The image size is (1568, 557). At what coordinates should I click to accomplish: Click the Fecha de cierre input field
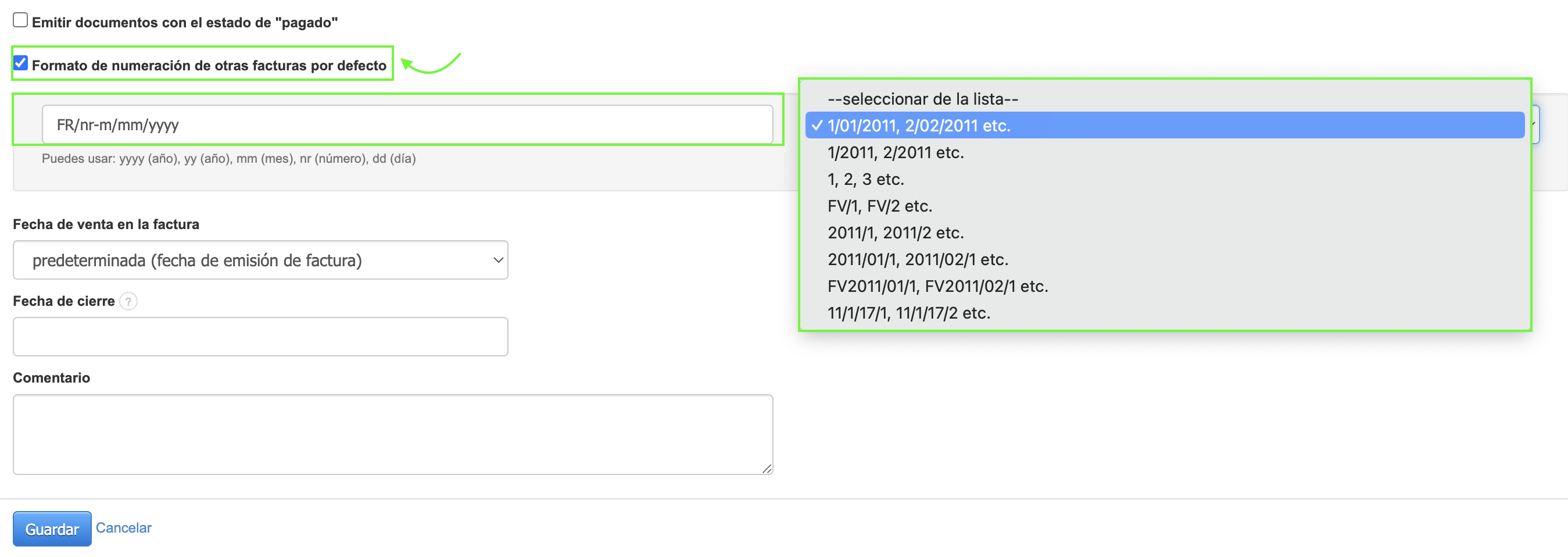click(x=260, y=337)
